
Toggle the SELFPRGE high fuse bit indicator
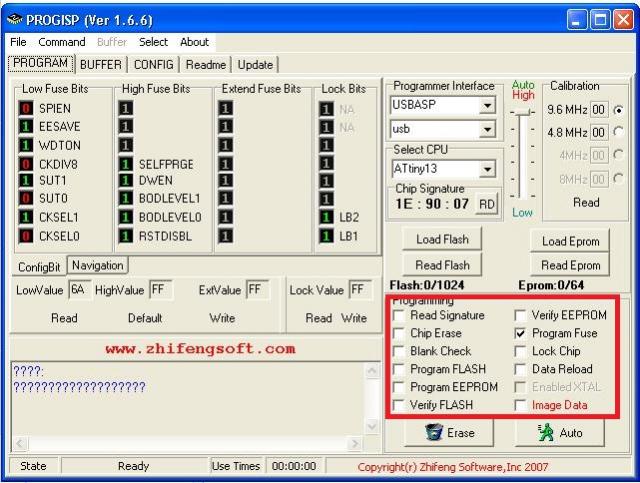click(x=127, y=164)
